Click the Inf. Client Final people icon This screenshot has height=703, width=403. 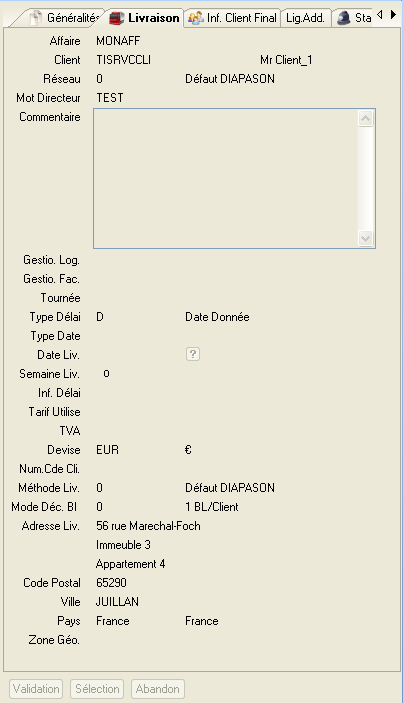[195, 18]
